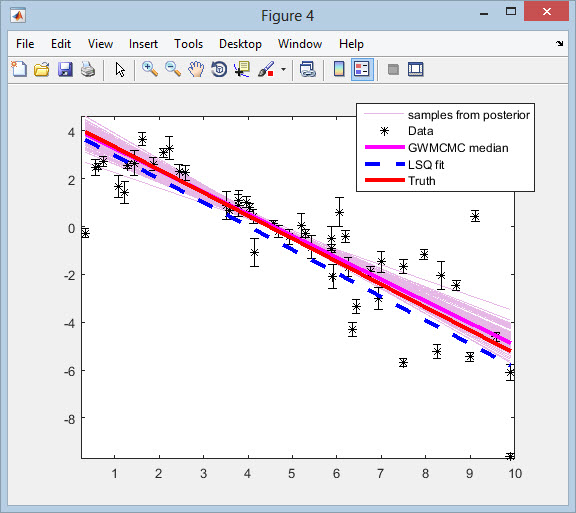Toggle the Brush data tool
The width and height of the screenshot is (576, 513).
point(266,69)
